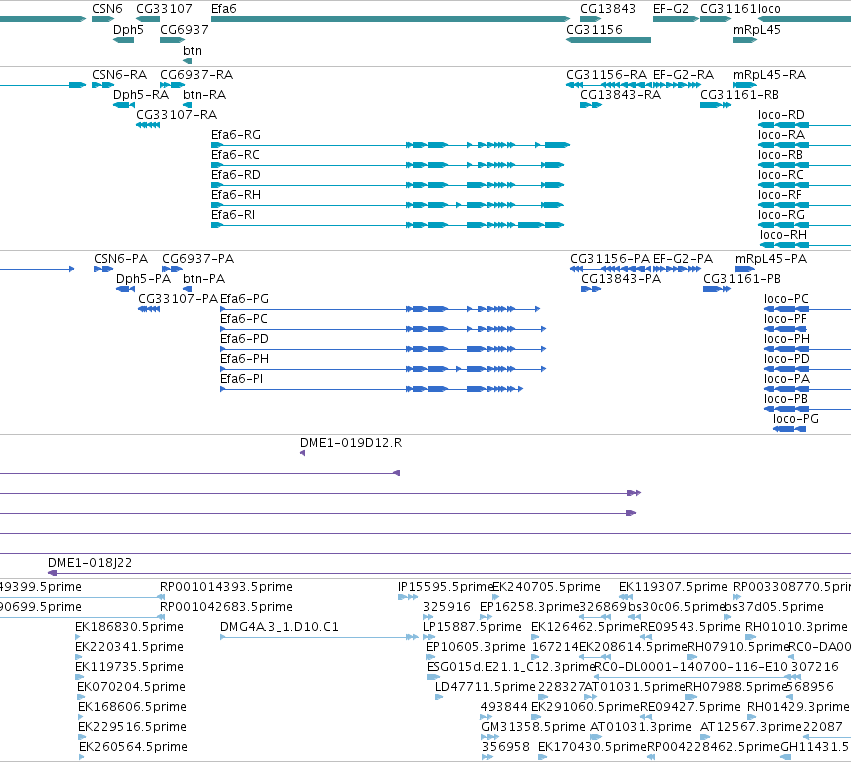Select transcript loco-RH
This screenshot has height=762, width=851.
tap(805, 245)
